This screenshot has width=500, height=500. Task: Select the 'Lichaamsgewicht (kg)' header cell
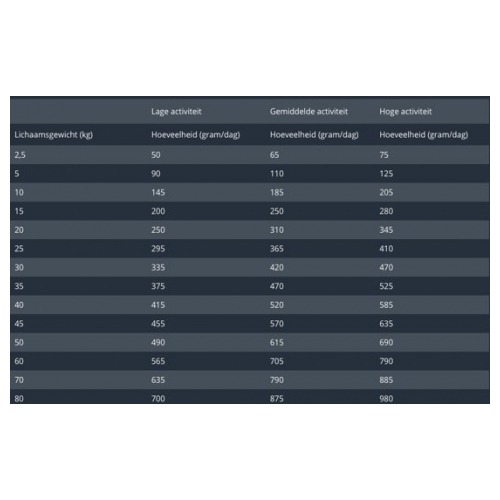(x=53, y=135)
